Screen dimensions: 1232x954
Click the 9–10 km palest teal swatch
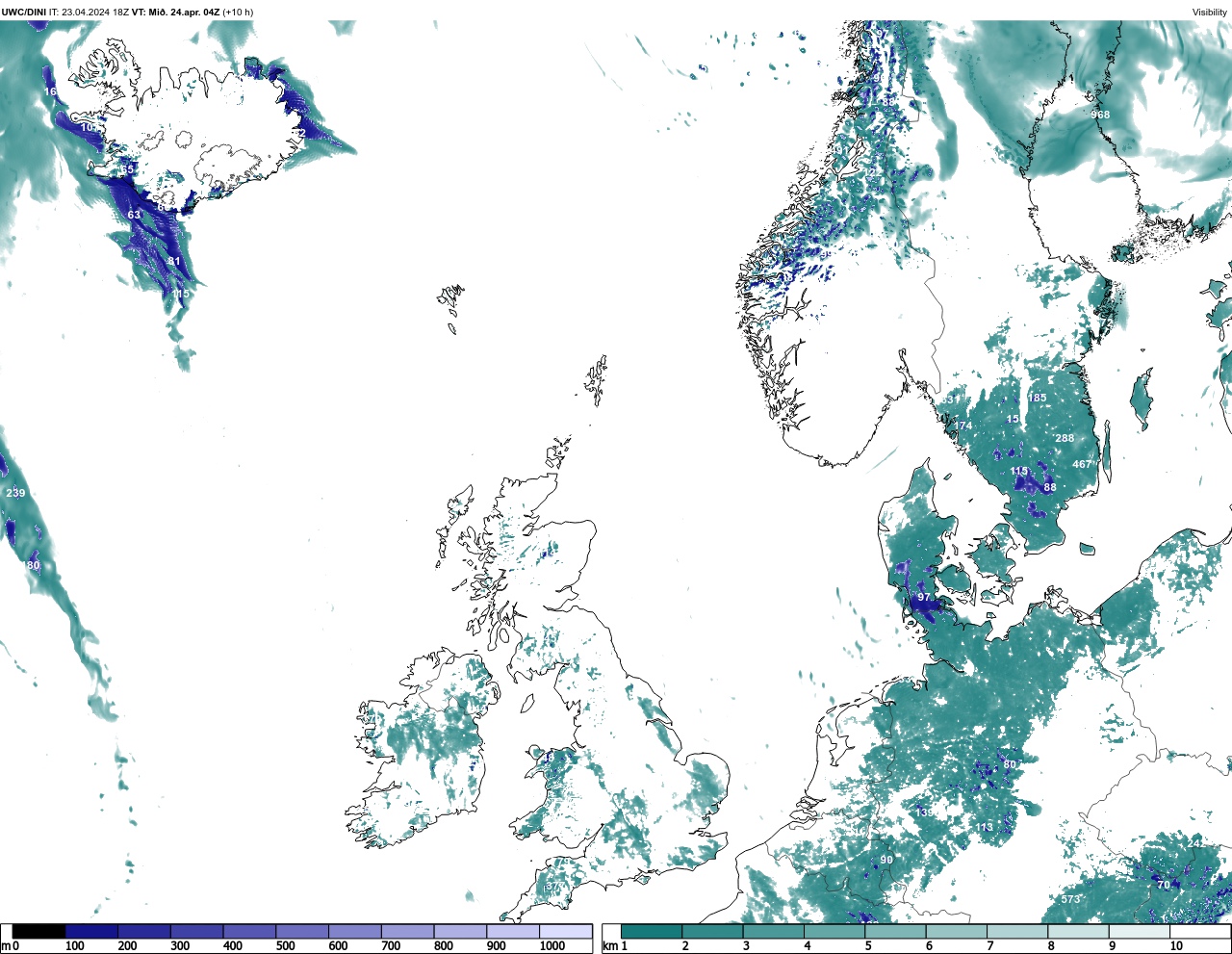1138,932
